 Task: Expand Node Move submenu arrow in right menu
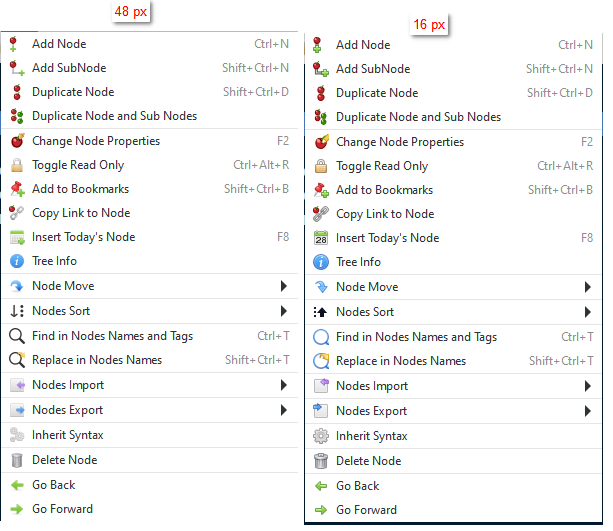[588, 287]
